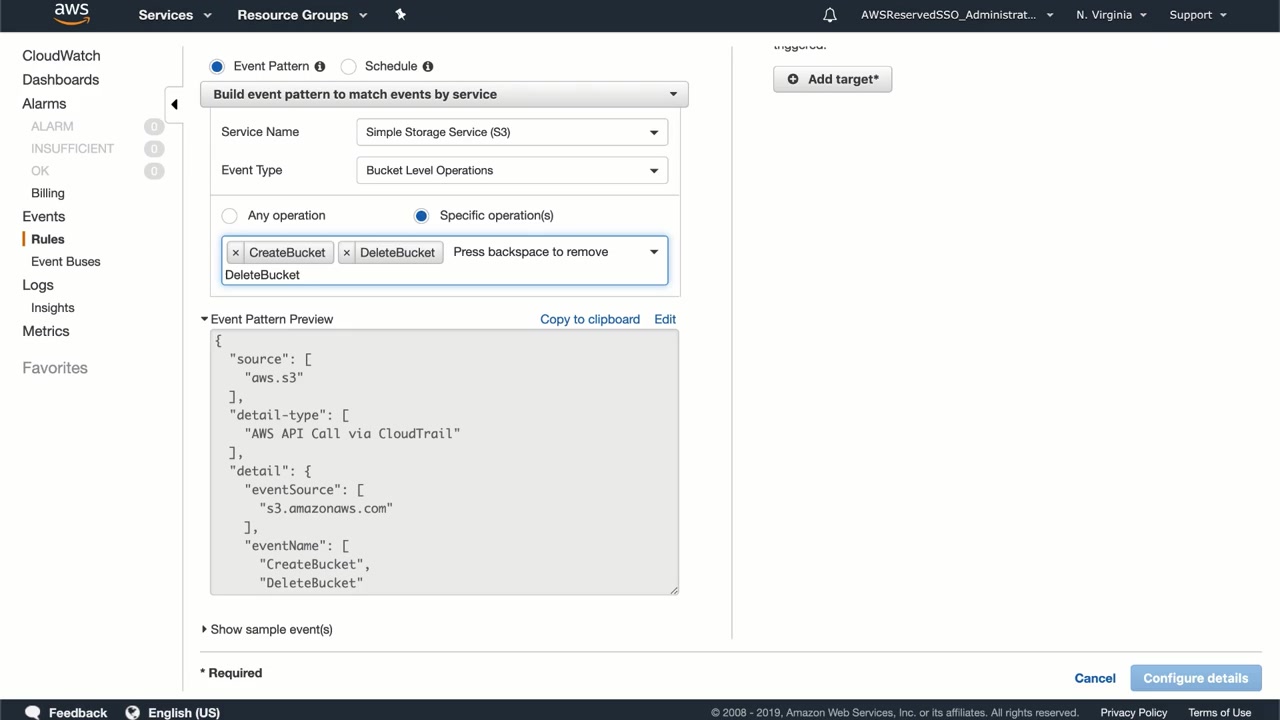
Task: Click the Add target button
Action: pyautogui.click(x=832, y=79)
